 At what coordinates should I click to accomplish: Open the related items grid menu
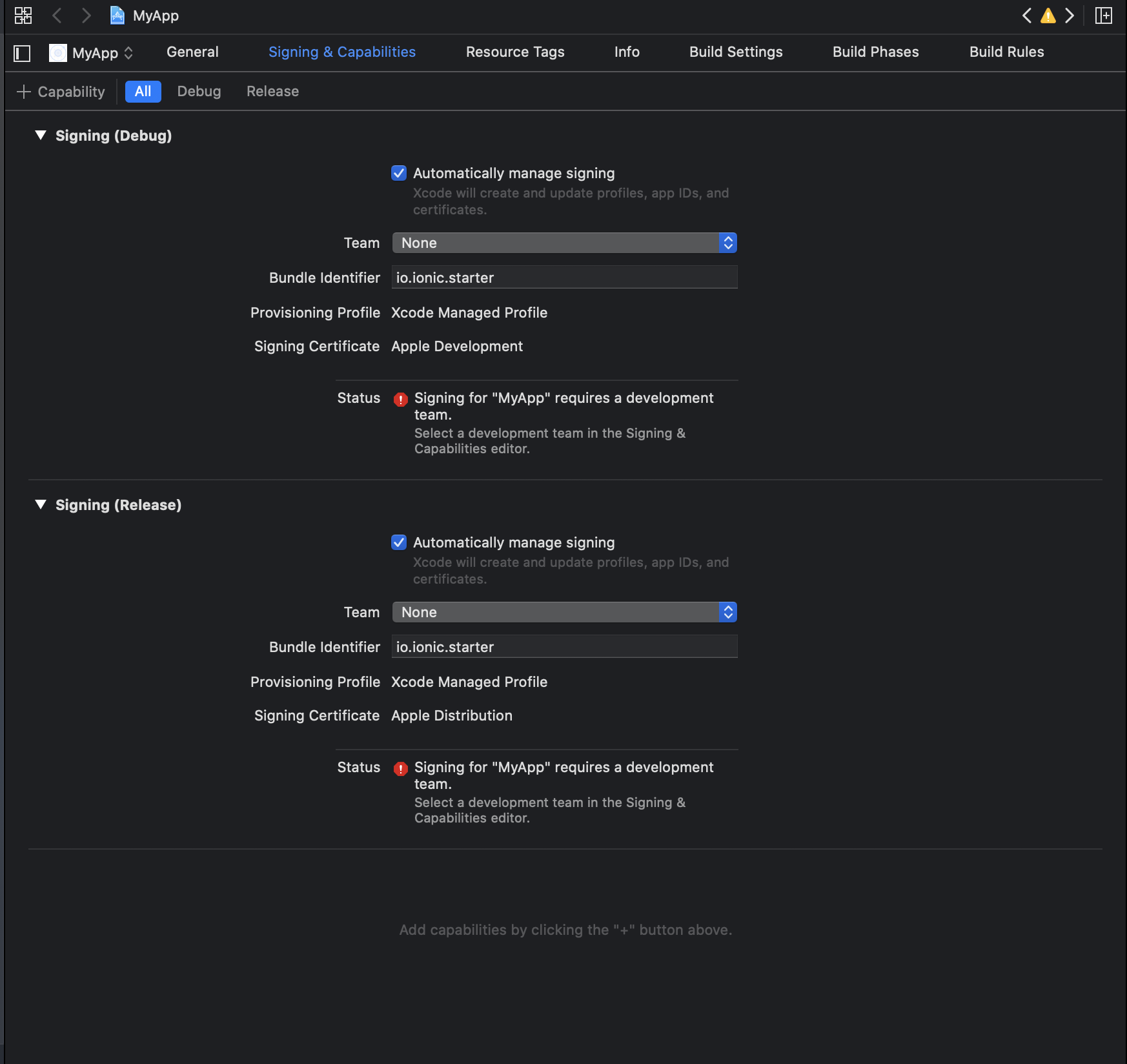point(23,15)
